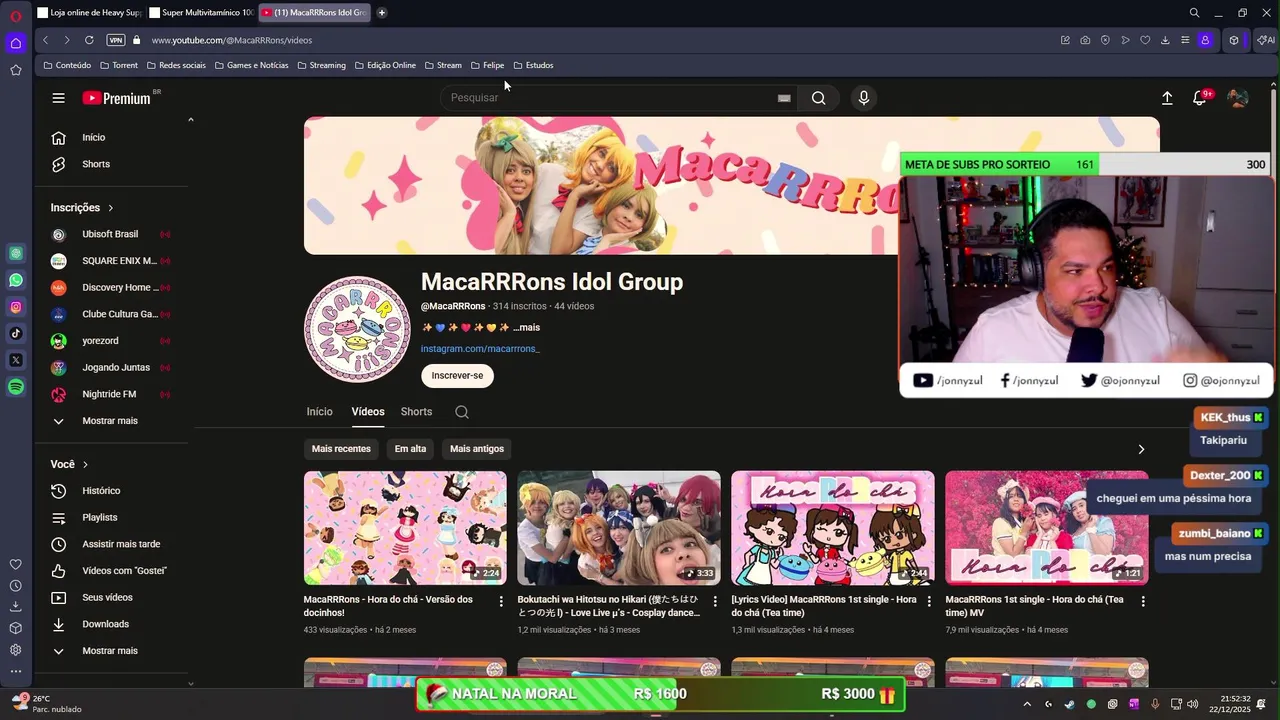
Task: Open the ad blocker shield icon in address bar
Action: 1105,40
